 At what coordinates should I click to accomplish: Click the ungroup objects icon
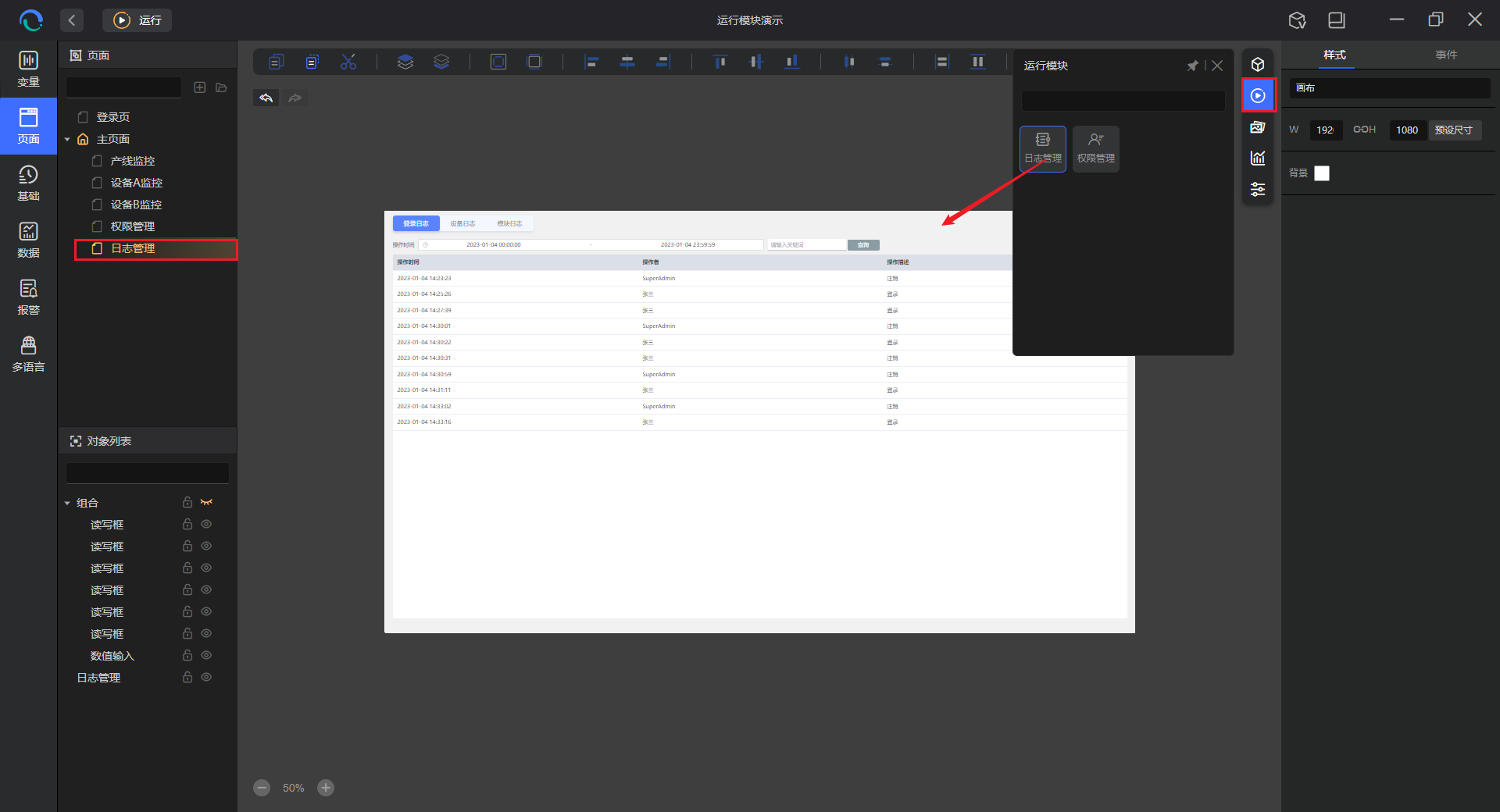(x=534, y=62)
